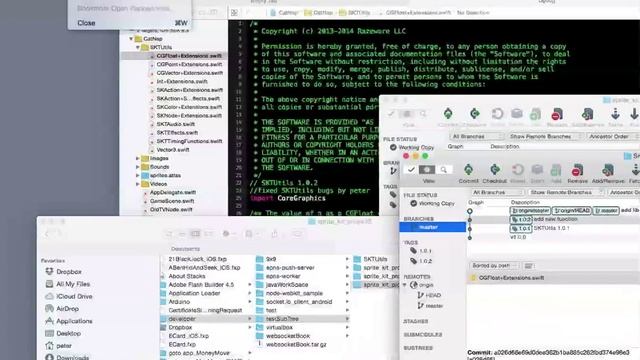The height and width of the screenshot is (360, 640).
Task: Select Working Copy in front SourceTree sidebar
Action: pos(433,203)
